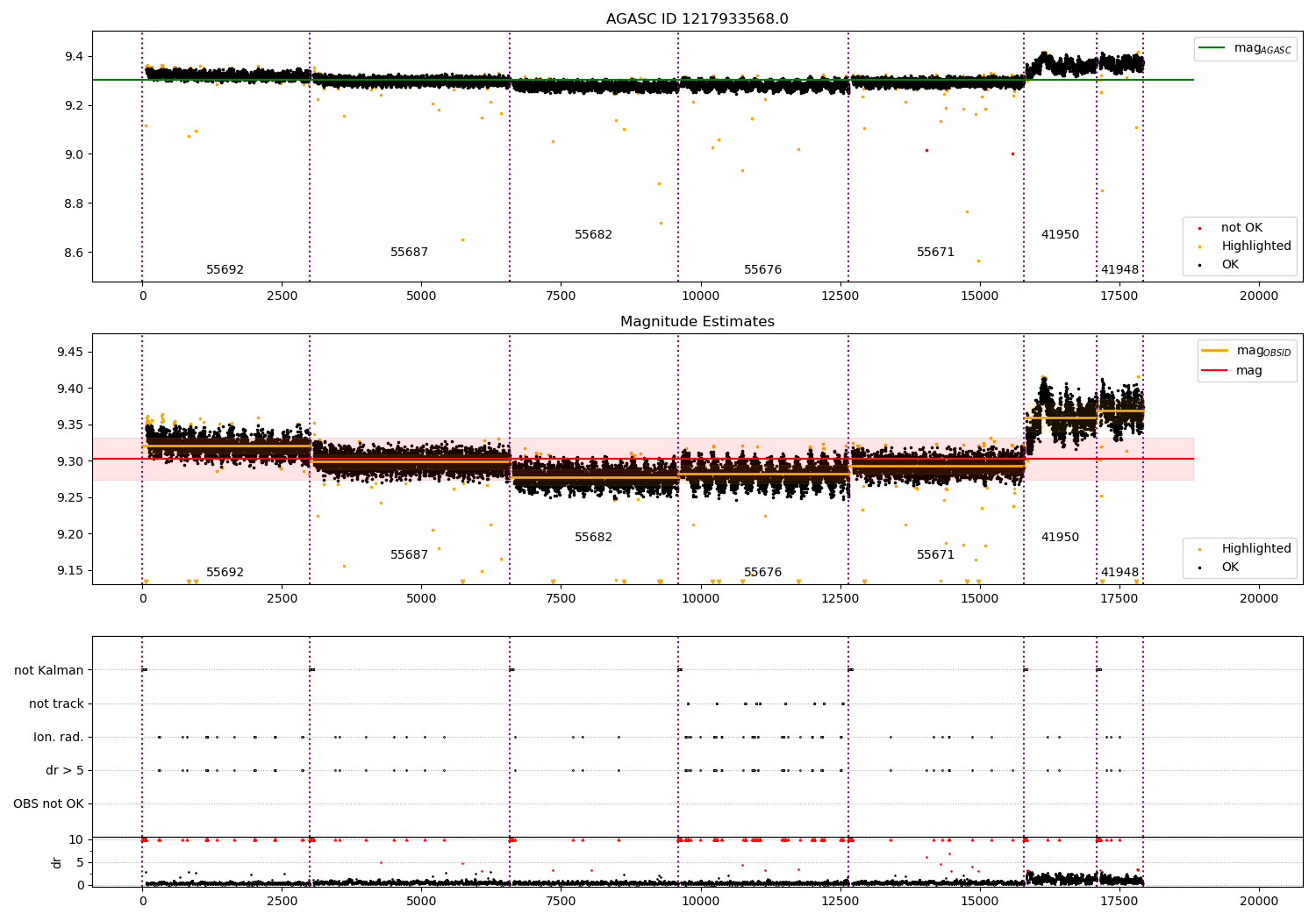
Task: Click x-axis tick '12500' under the middle plot
Action: (840, 599)
